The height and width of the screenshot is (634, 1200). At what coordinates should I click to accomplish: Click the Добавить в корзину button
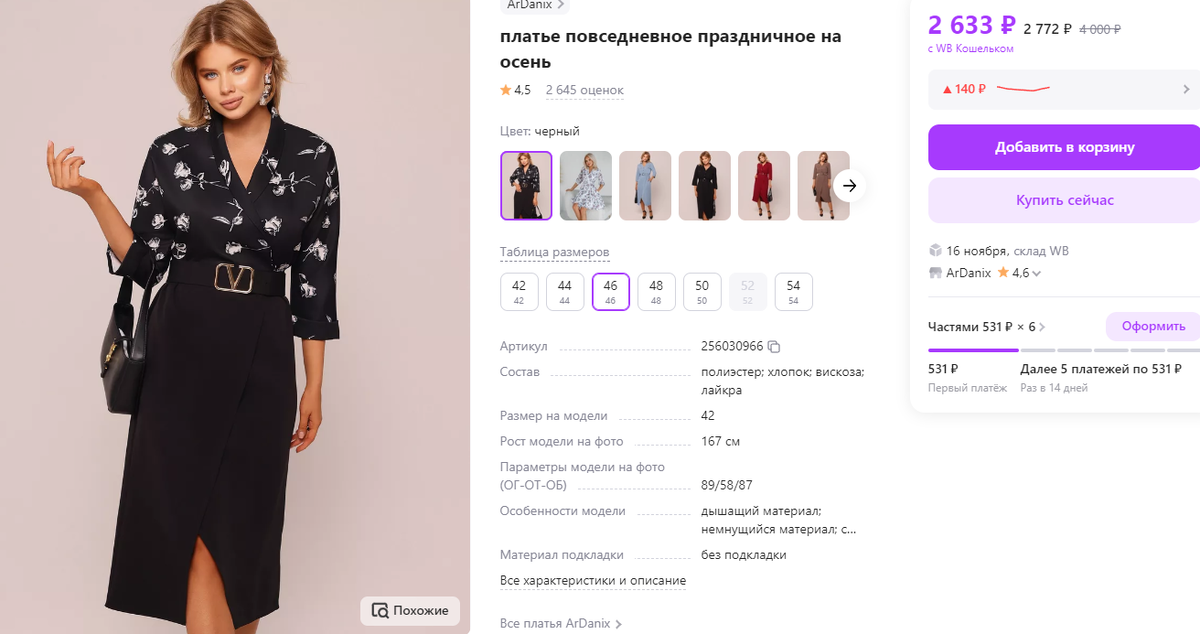1063,147
